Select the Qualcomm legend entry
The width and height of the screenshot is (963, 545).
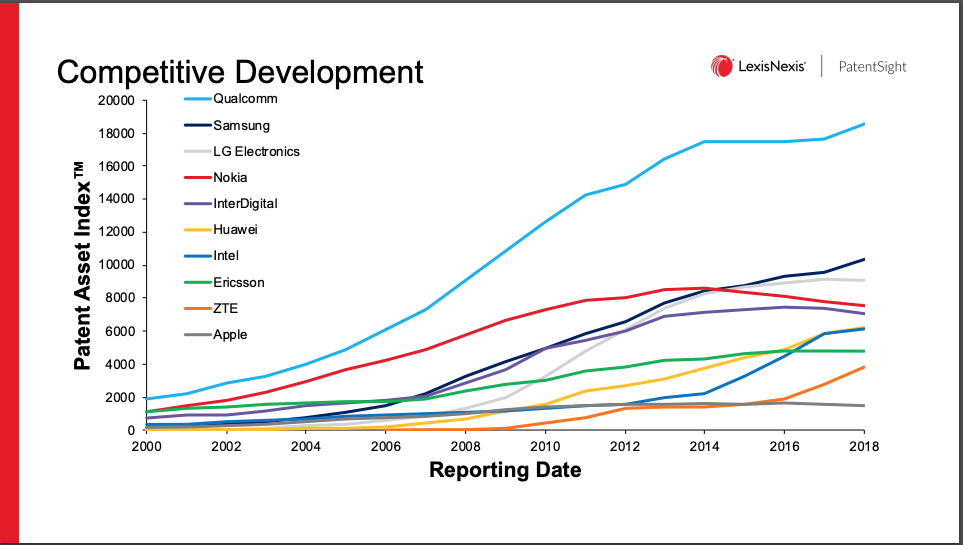(245, 99)
